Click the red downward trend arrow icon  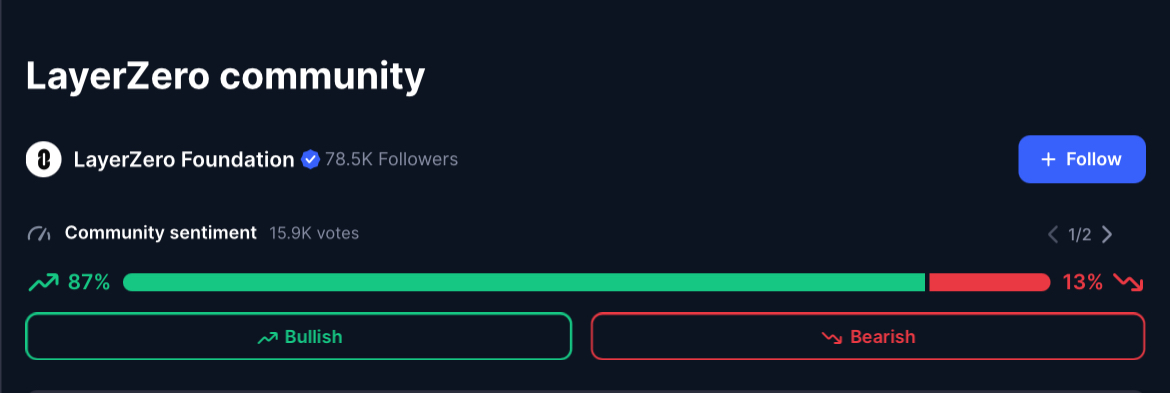tap(1128, 282)
